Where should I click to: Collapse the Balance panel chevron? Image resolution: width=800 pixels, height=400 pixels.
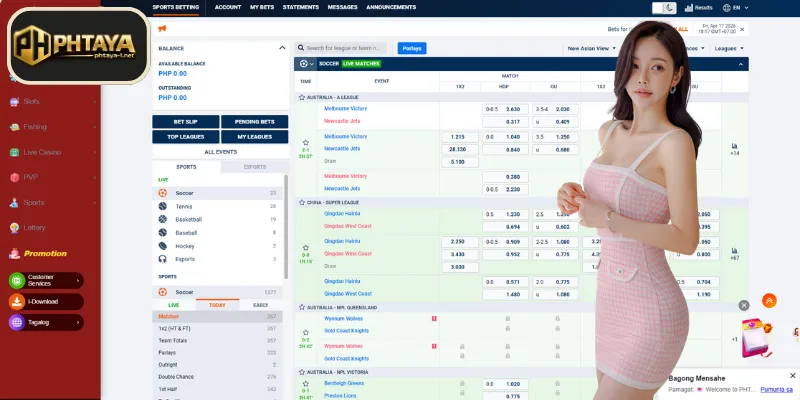(282, 48)
